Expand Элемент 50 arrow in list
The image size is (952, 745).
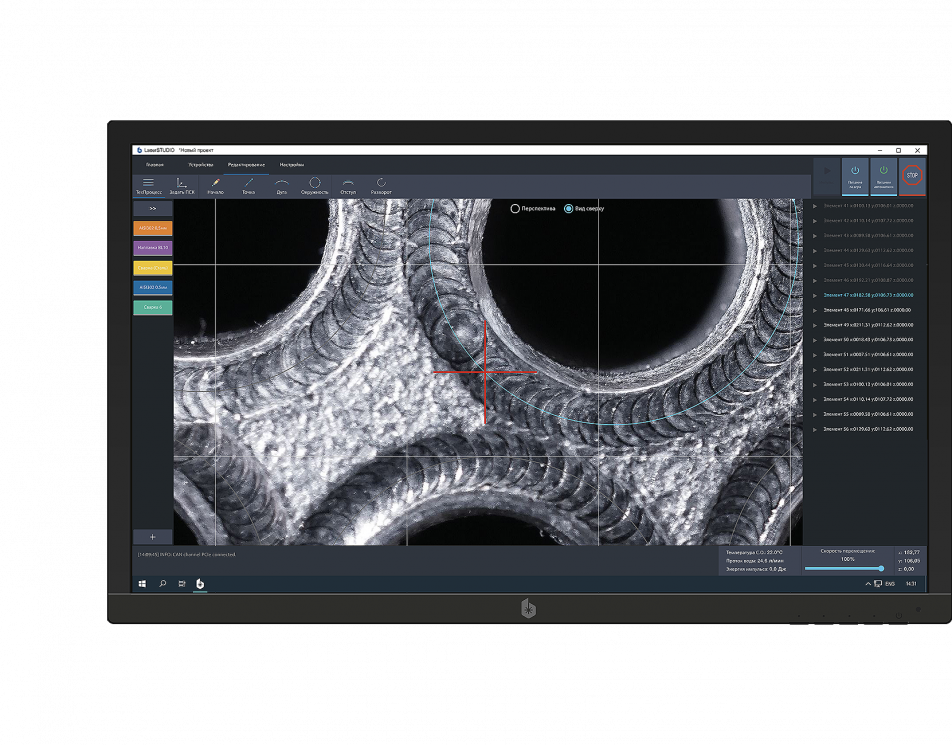click(815, 340)
